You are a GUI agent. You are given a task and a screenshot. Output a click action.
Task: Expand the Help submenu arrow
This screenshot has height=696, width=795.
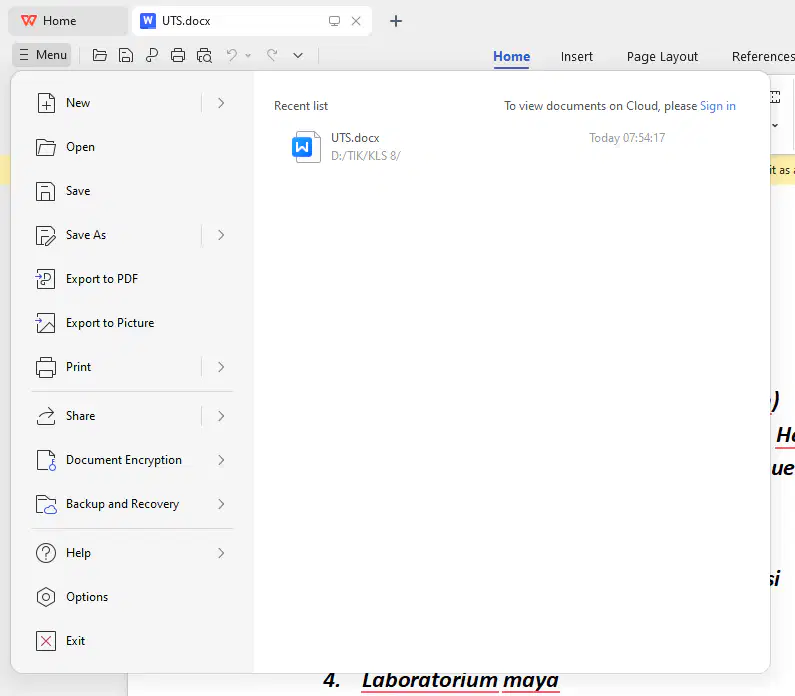click(221, 553)
